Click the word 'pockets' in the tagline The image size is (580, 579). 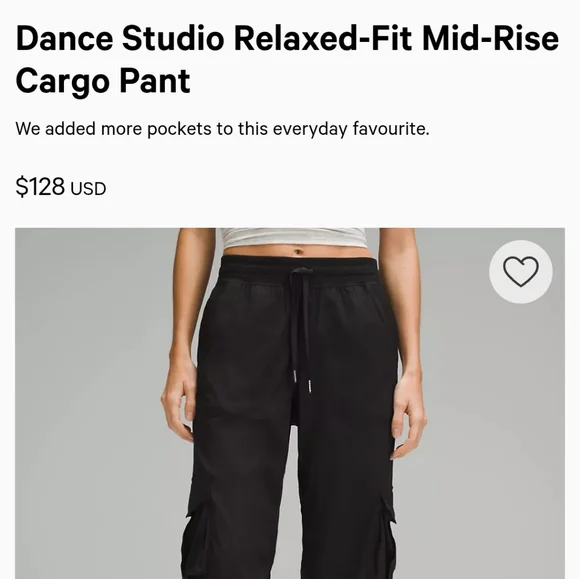[x=179, y=129]
